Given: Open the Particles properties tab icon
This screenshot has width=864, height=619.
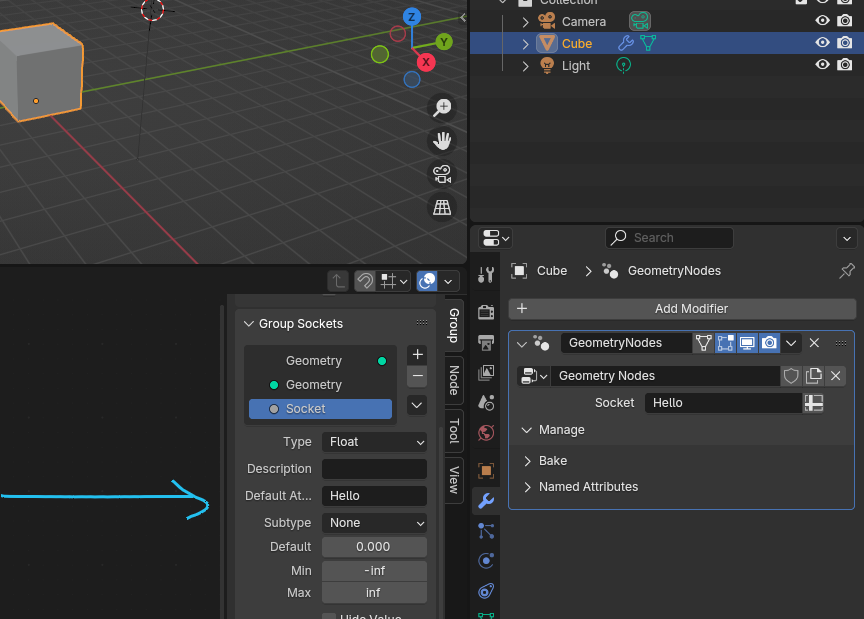Looking at the screenshot, I should click(x=486, y=531).
